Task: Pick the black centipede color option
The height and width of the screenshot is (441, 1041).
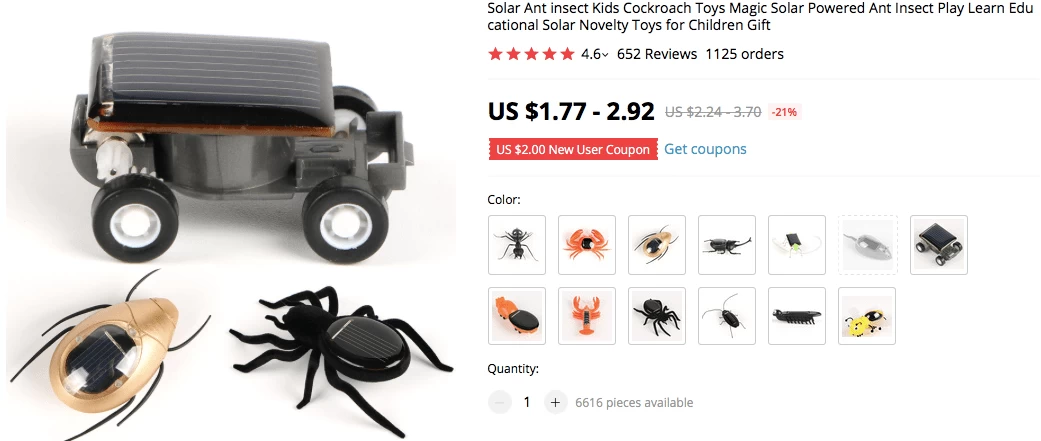Action: click(x=797, y=315)
